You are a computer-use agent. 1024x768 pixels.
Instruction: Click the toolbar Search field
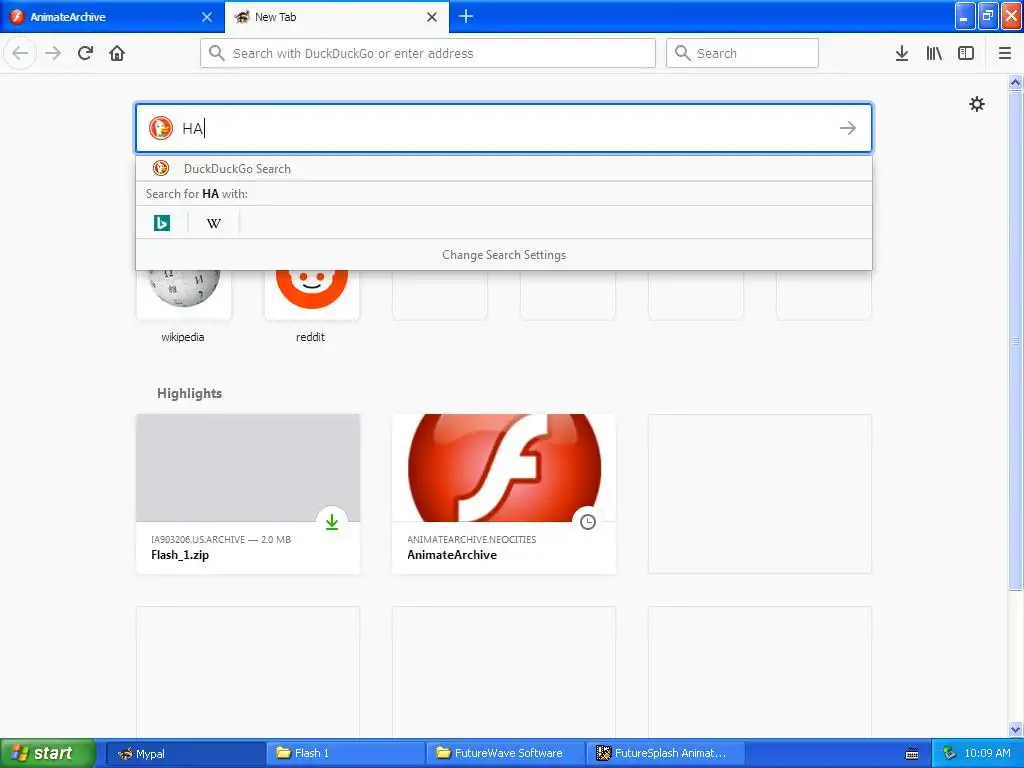pyautogui.click(x=742, y=53)
